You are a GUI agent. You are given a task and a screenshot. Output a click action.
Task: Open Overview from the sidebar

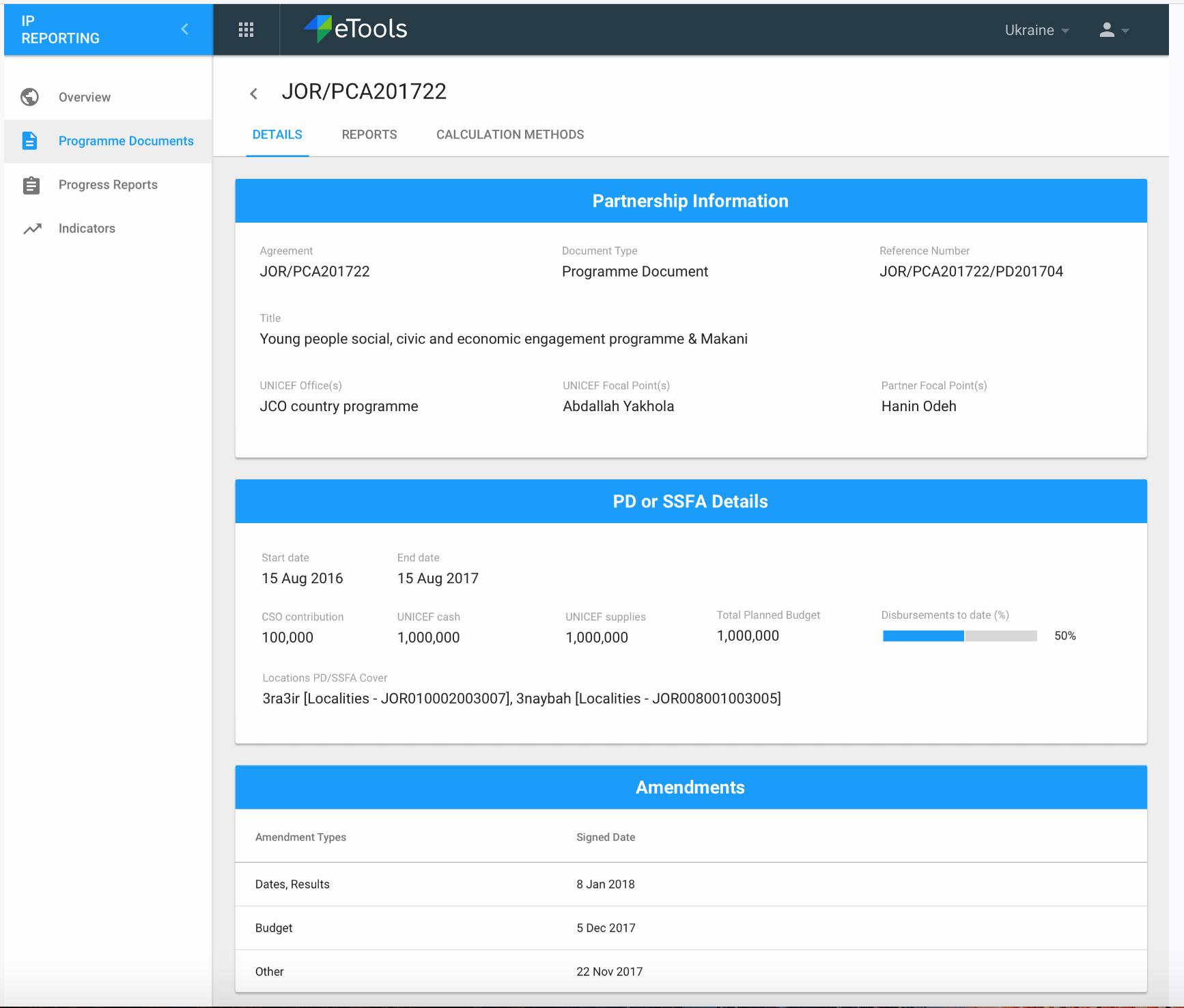click(x=83, y=96)
